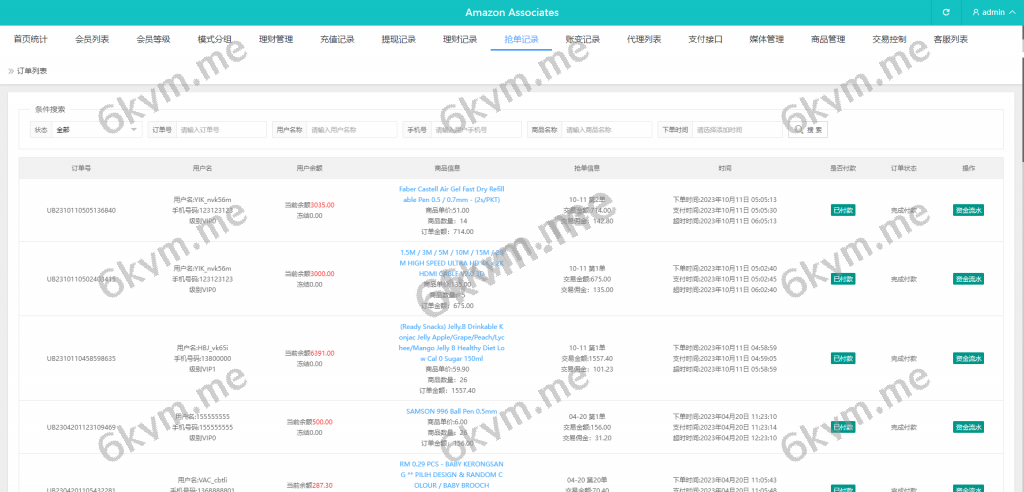Click 资金流水 for order UB2304201123109469
The height and width of the screenshot is (492, 1024).
pyautogui.click(x=968, y=427)
